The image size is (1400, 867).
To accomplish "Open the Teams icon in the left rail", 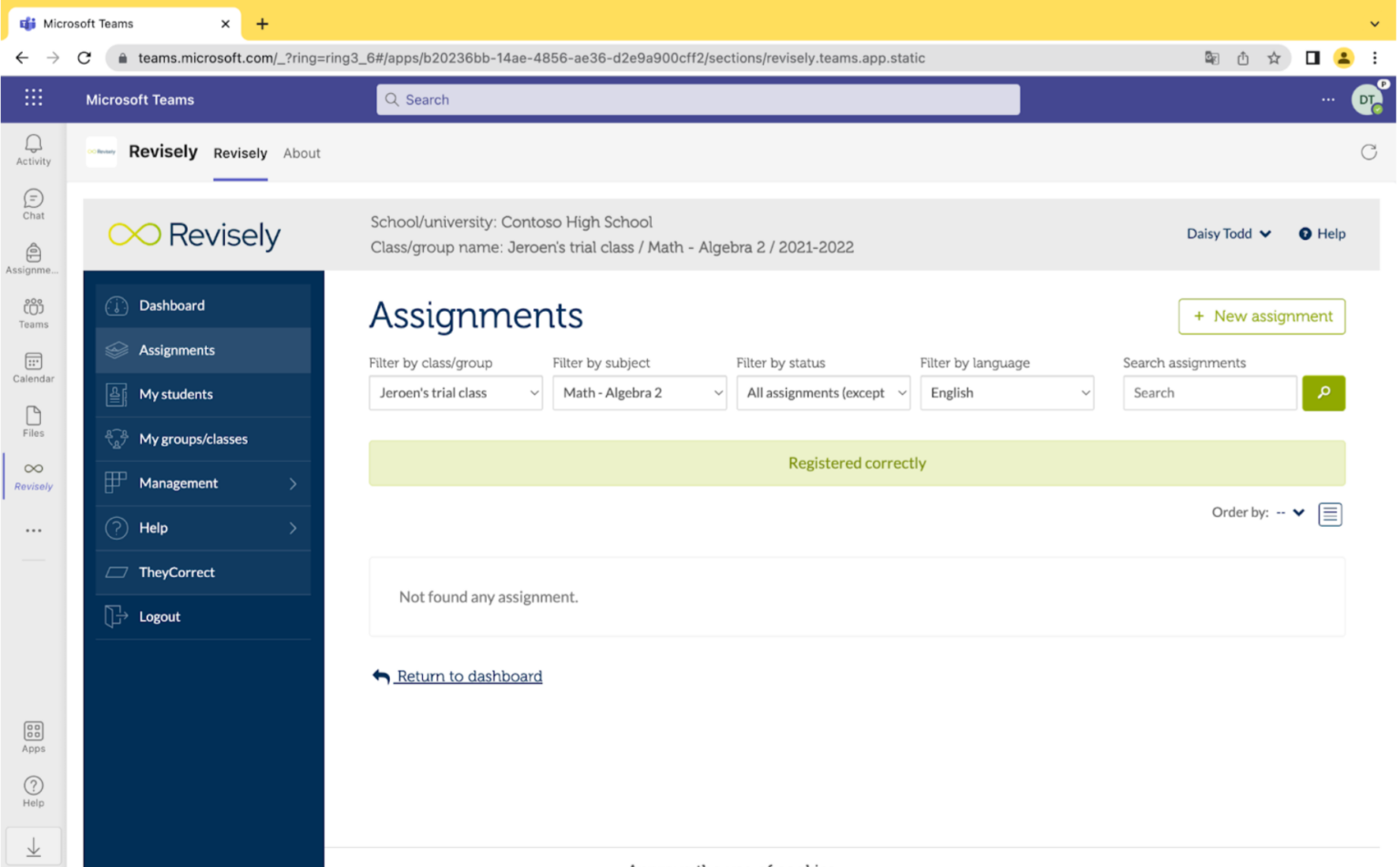I will point(33,310).
